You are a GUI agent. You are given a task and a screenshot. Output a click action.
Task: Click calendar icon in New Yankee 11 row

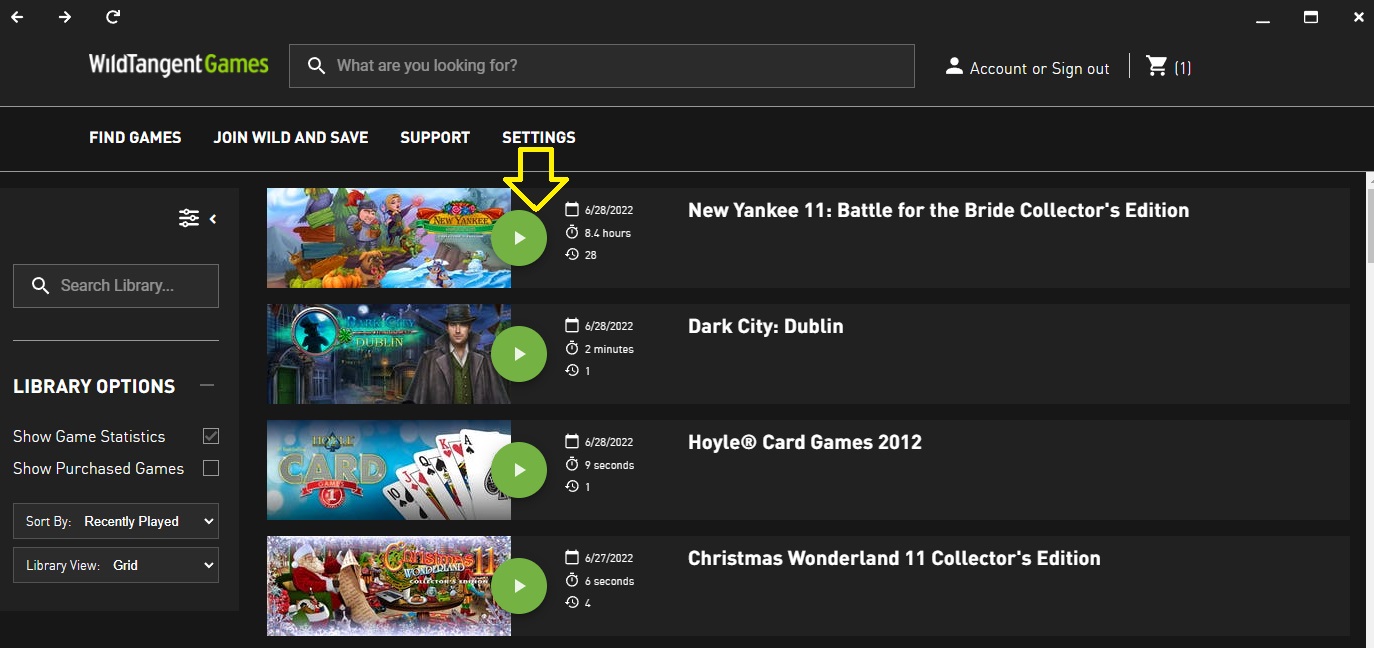tap(572, 210)
